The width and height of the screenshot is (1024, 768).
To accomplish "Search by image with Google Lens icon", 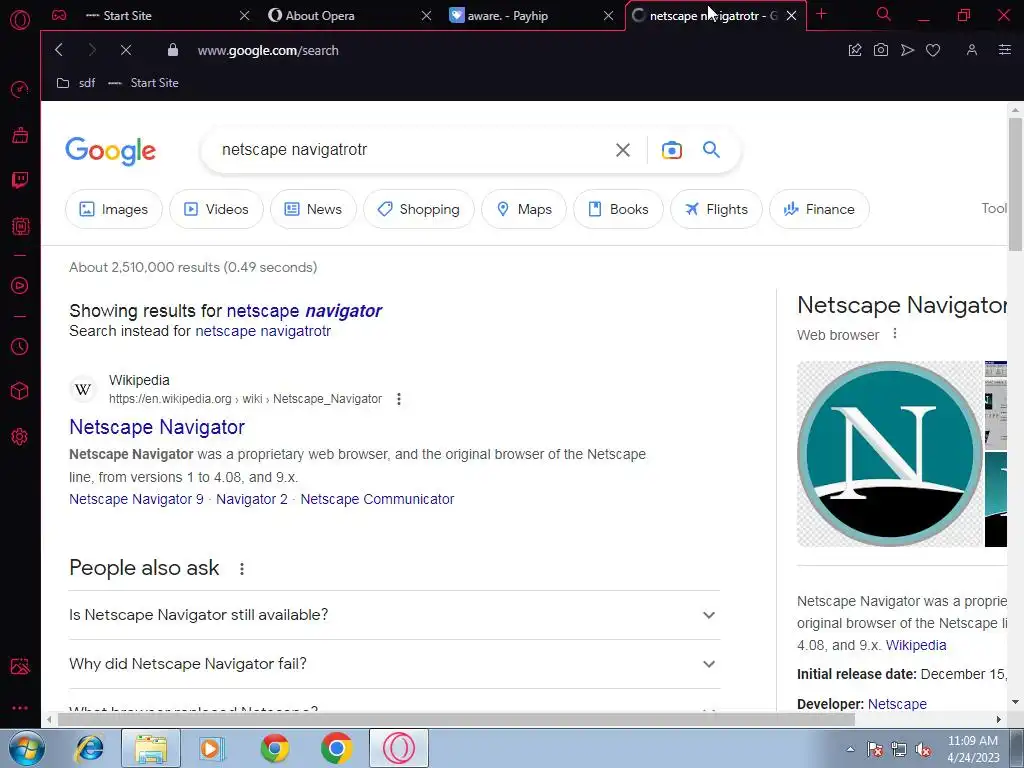I will (x=671, y=150).
